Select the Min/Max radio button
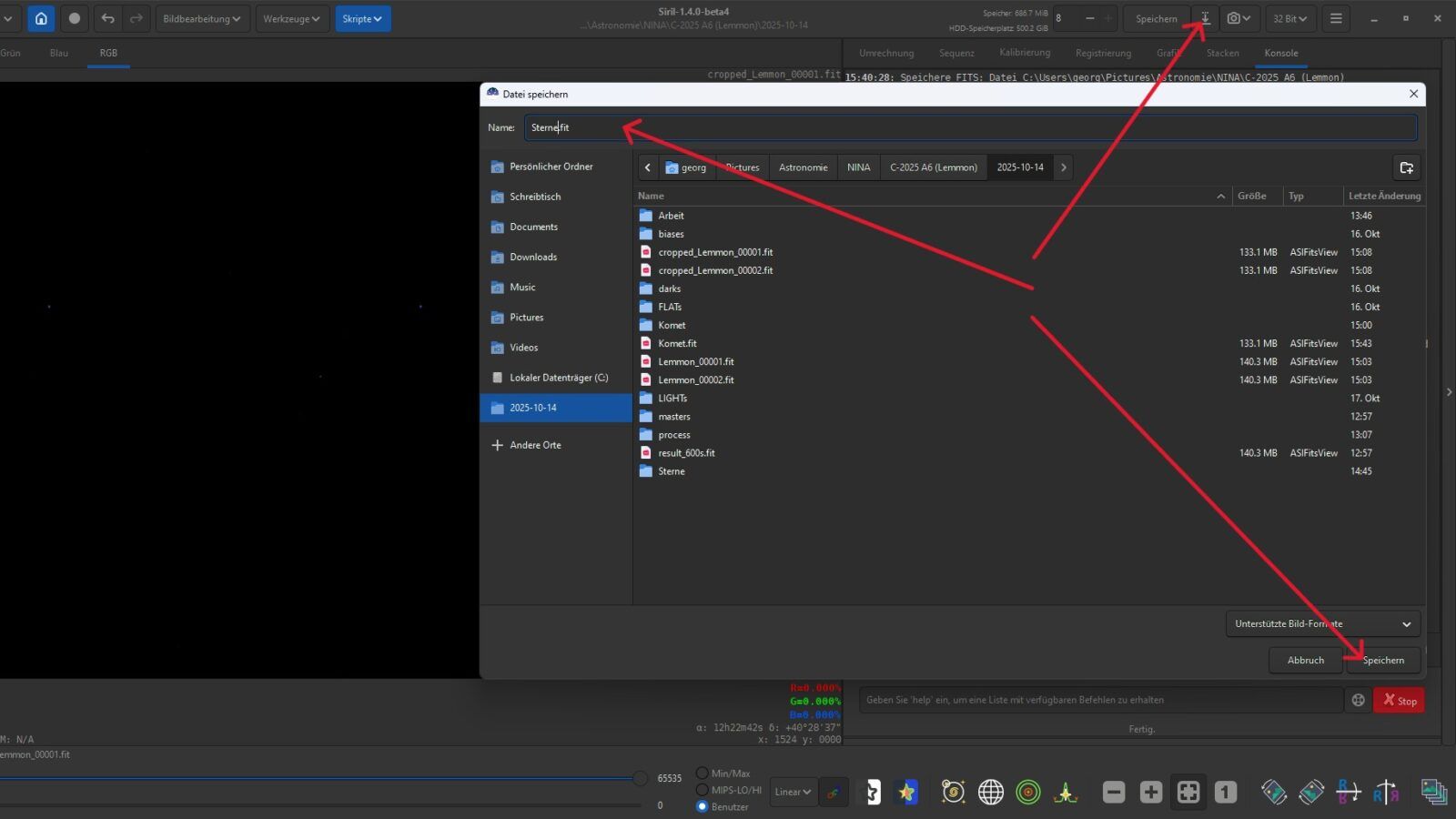 point(702,773)
